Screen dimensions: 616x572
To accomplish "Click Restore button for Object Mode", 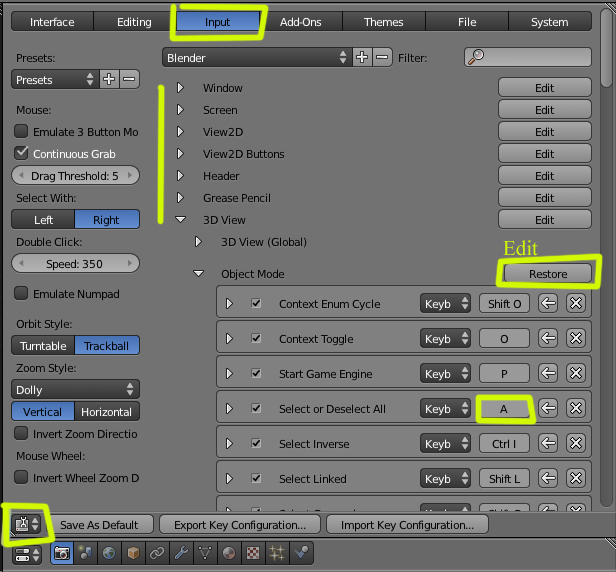I will [548, 273].
